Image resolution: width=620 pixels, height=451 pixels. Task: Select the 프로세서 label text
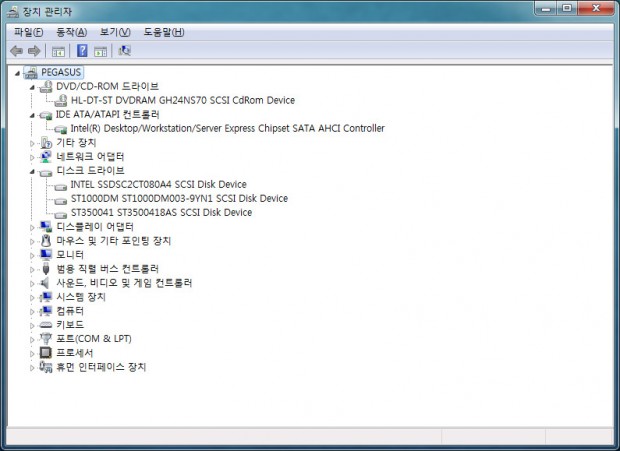point(74,353)
